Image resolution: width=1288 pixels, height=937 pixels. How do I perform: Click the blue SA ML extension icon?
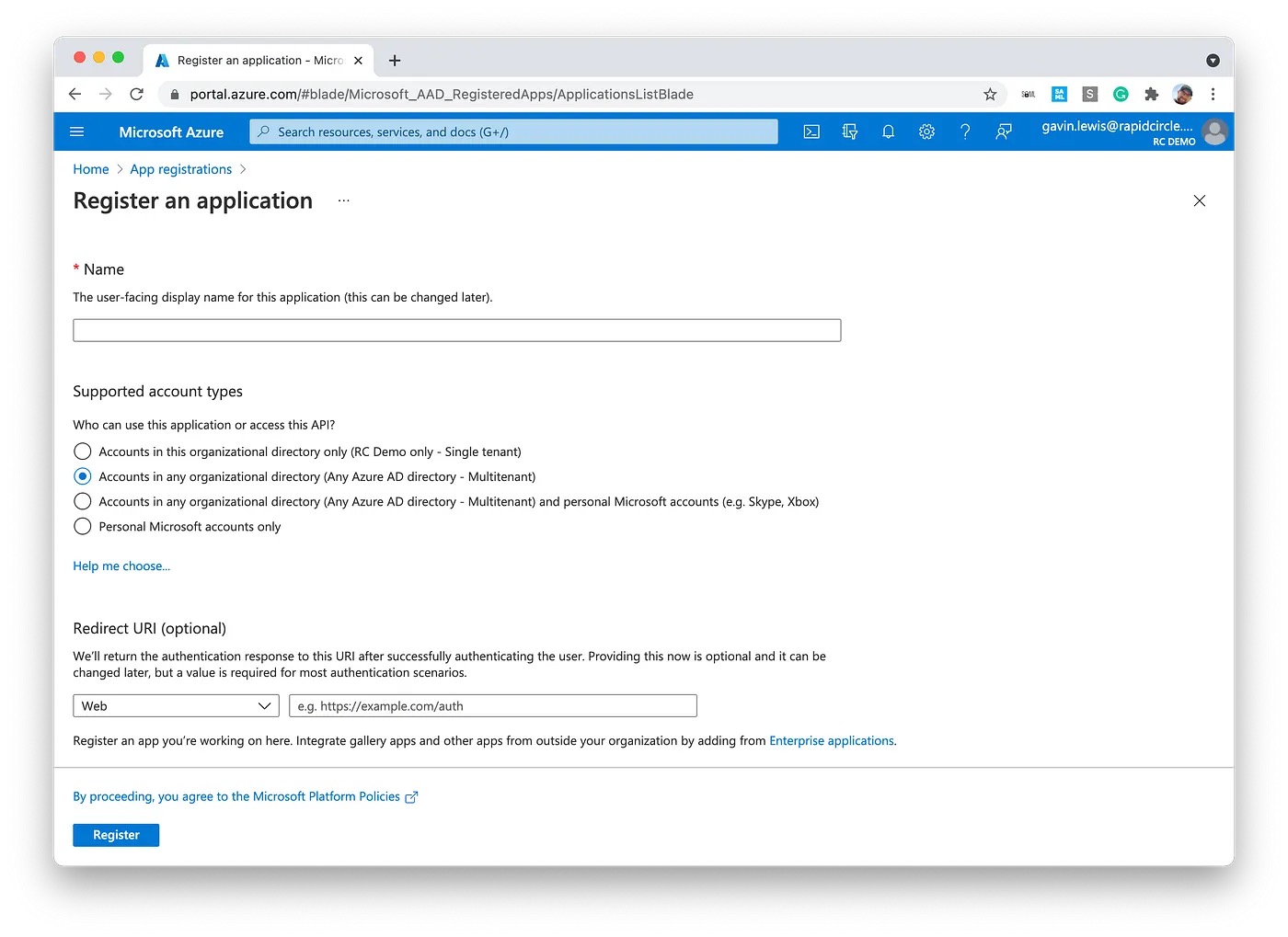pyautogui.click(x=1059, y=94)
